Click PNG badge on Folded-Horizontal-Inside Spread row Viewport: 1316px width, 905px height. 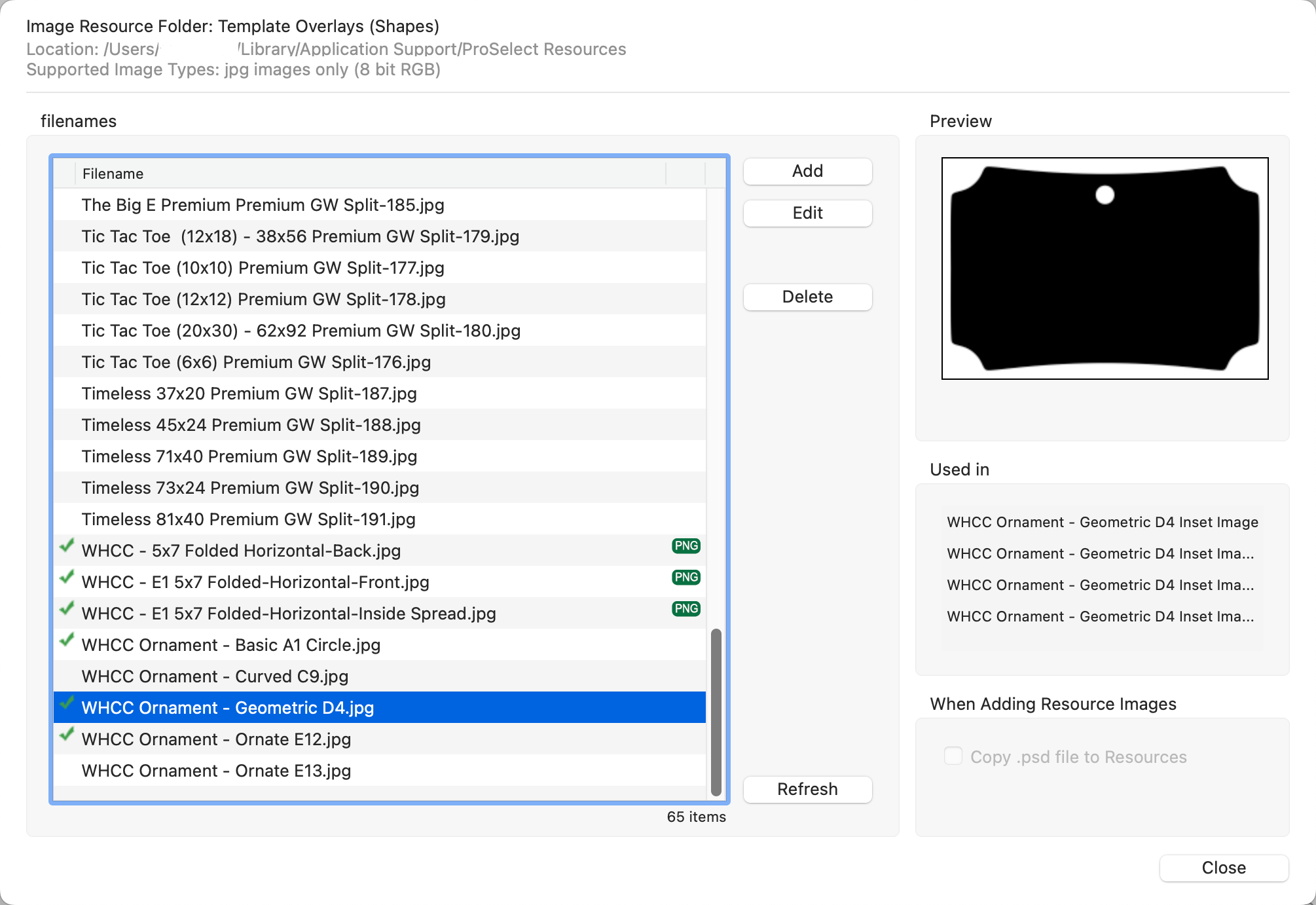(x=685, y=609)
